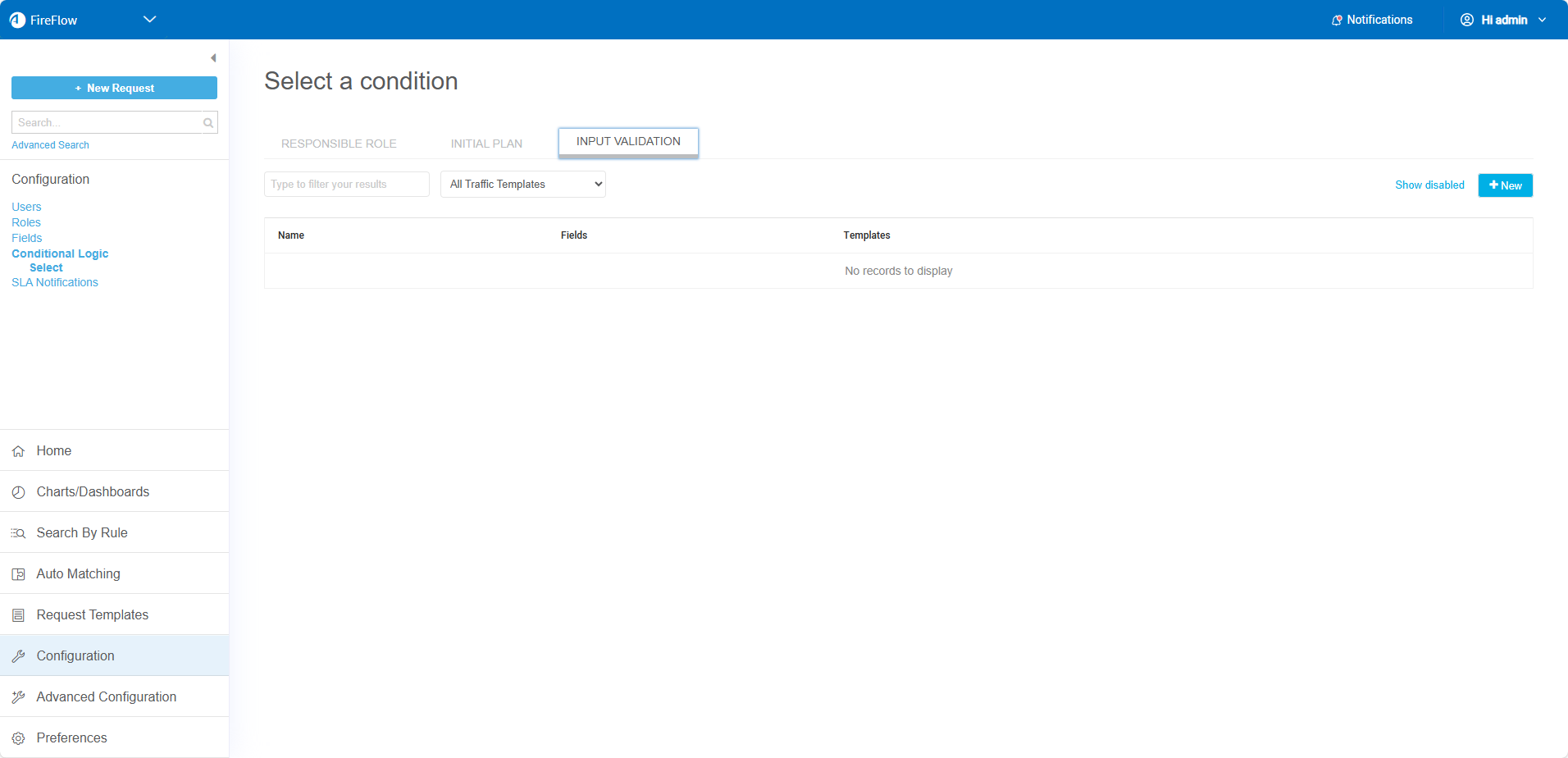The height and width of the screenshot is (758, 1568).
Task: Expand the Hi admin user menu
Action: coord(1503,20)
